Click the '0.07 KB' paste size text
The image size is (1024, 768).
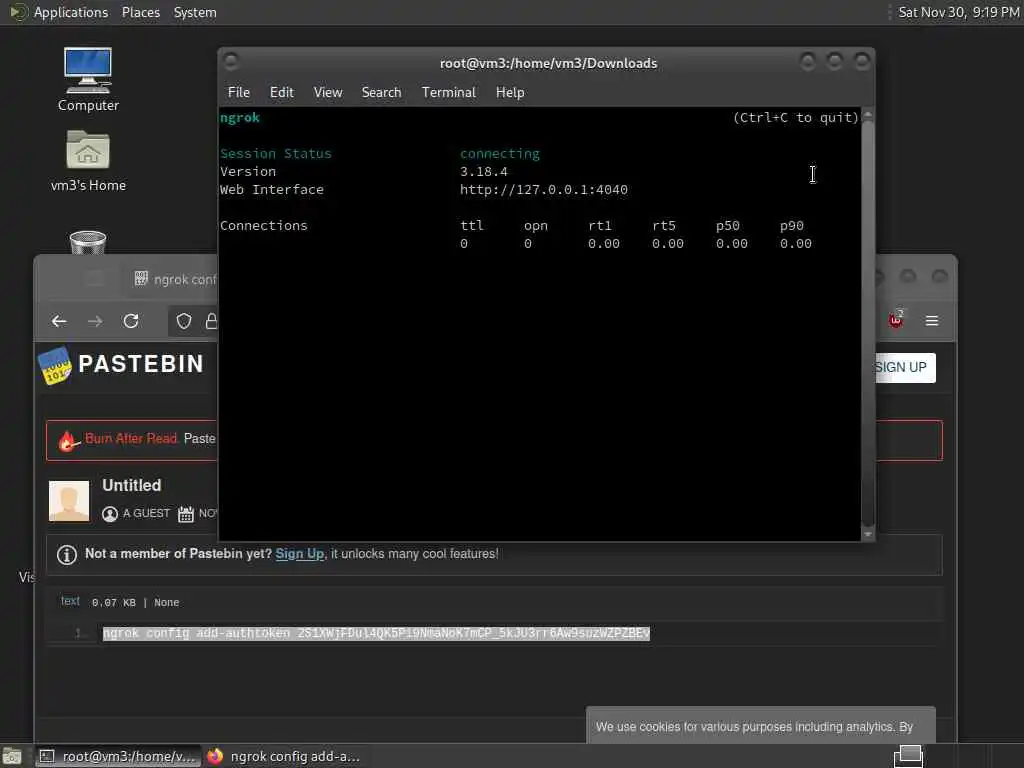click(114, 603)
